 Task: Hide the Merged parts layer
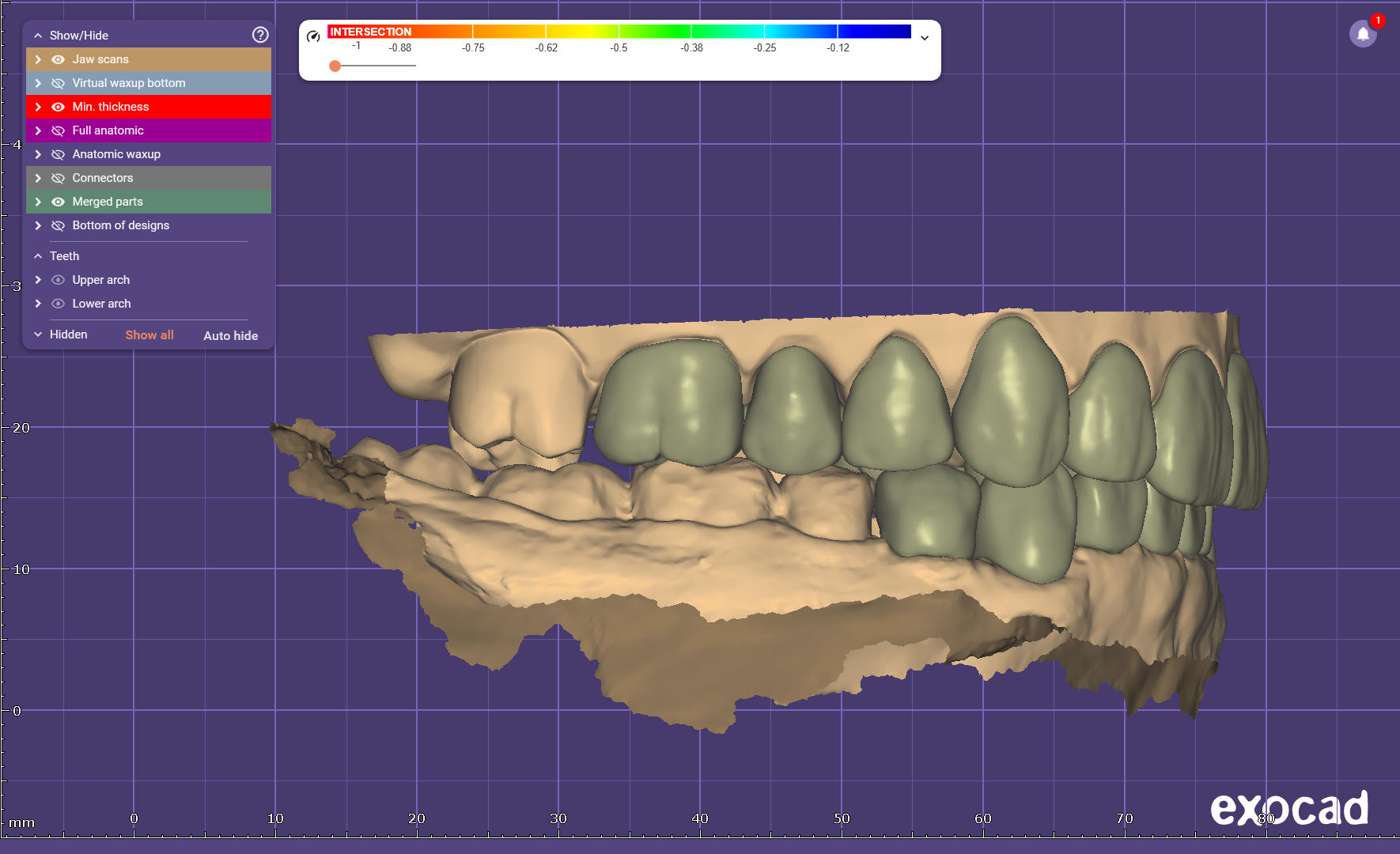(x=58, y=202)
